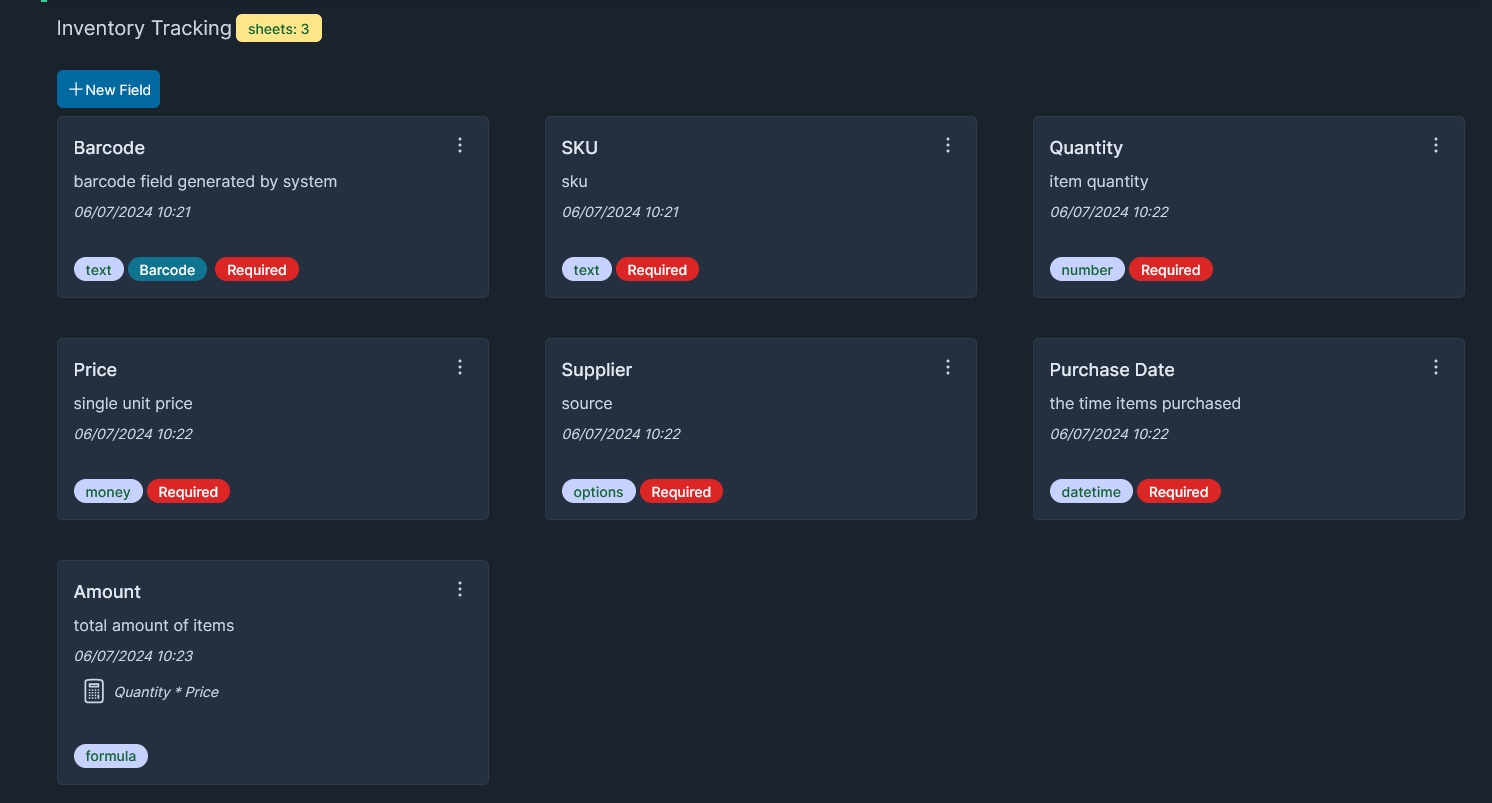
Task: Click the datetime tag on Purchase Date card
Action: tap(1091, 492)
